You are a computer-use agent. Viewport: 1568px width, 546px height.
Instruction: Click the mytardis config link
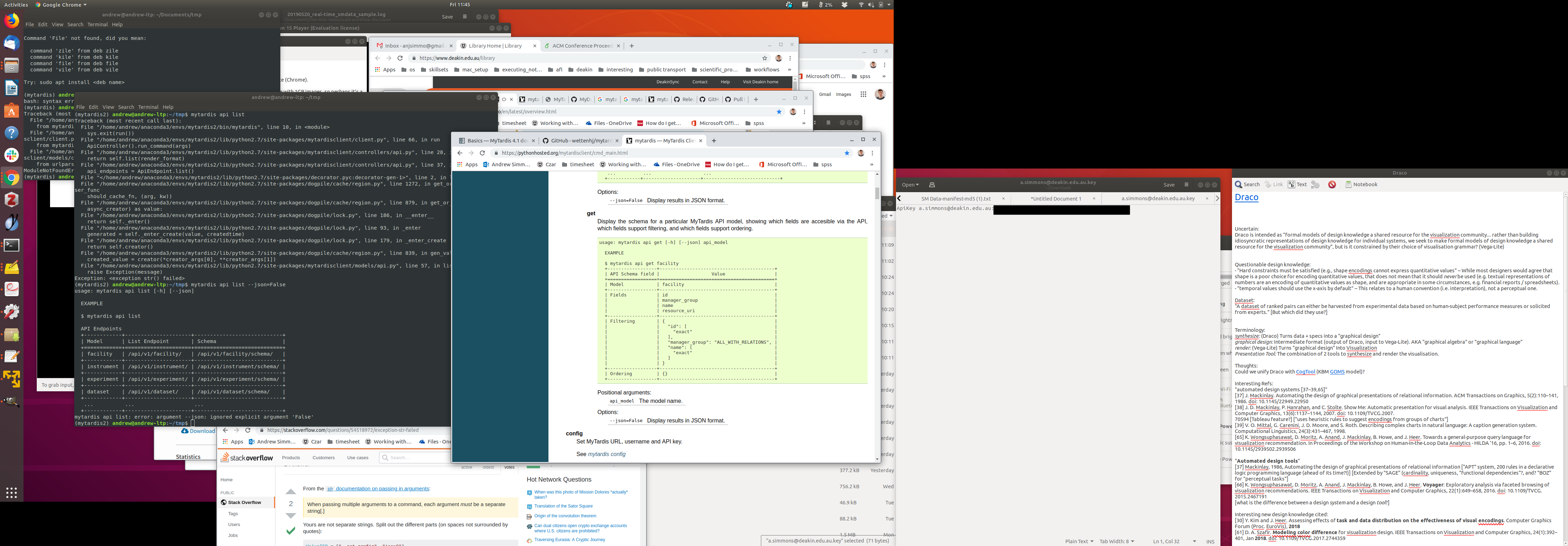point(606,454)
